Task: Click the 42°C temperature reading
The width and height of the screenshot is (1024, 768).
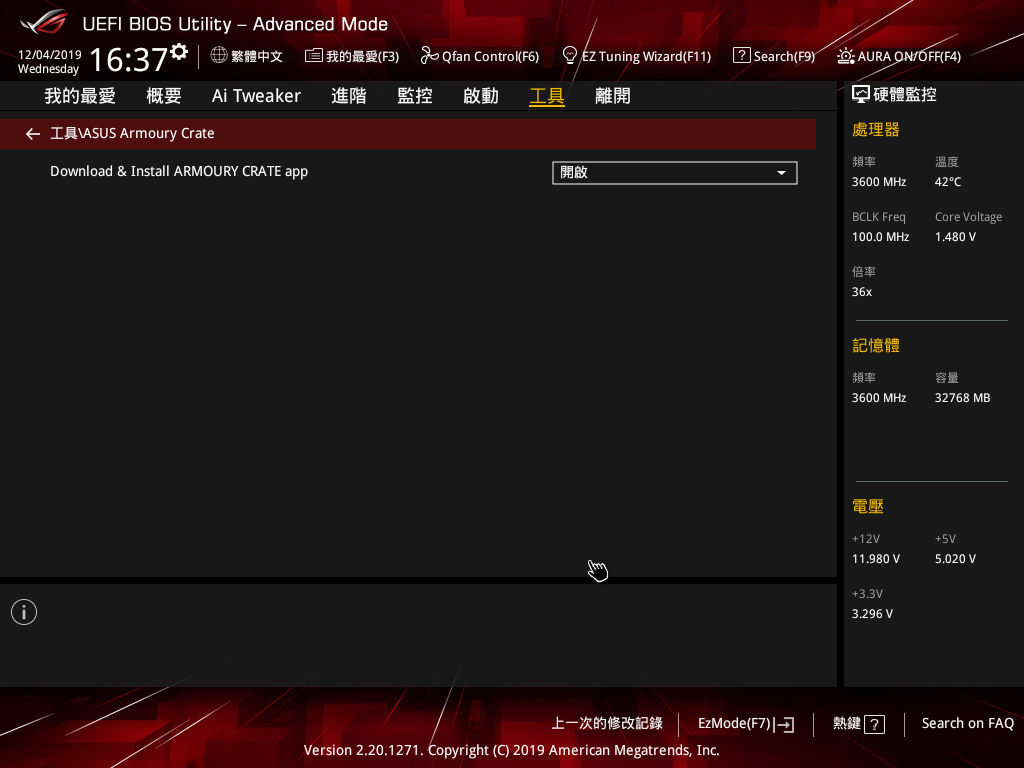Action: pos(948,182)
